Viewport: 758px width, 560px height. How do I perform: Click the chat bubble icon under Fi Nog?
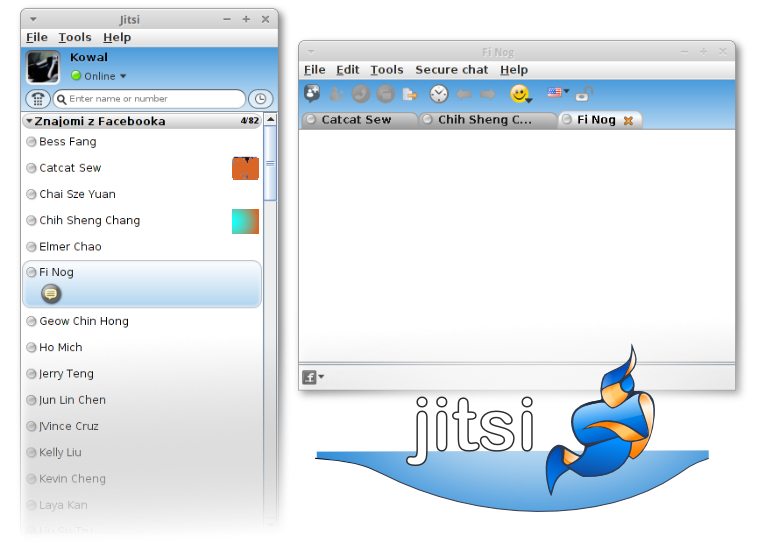(x=51, y=294)
